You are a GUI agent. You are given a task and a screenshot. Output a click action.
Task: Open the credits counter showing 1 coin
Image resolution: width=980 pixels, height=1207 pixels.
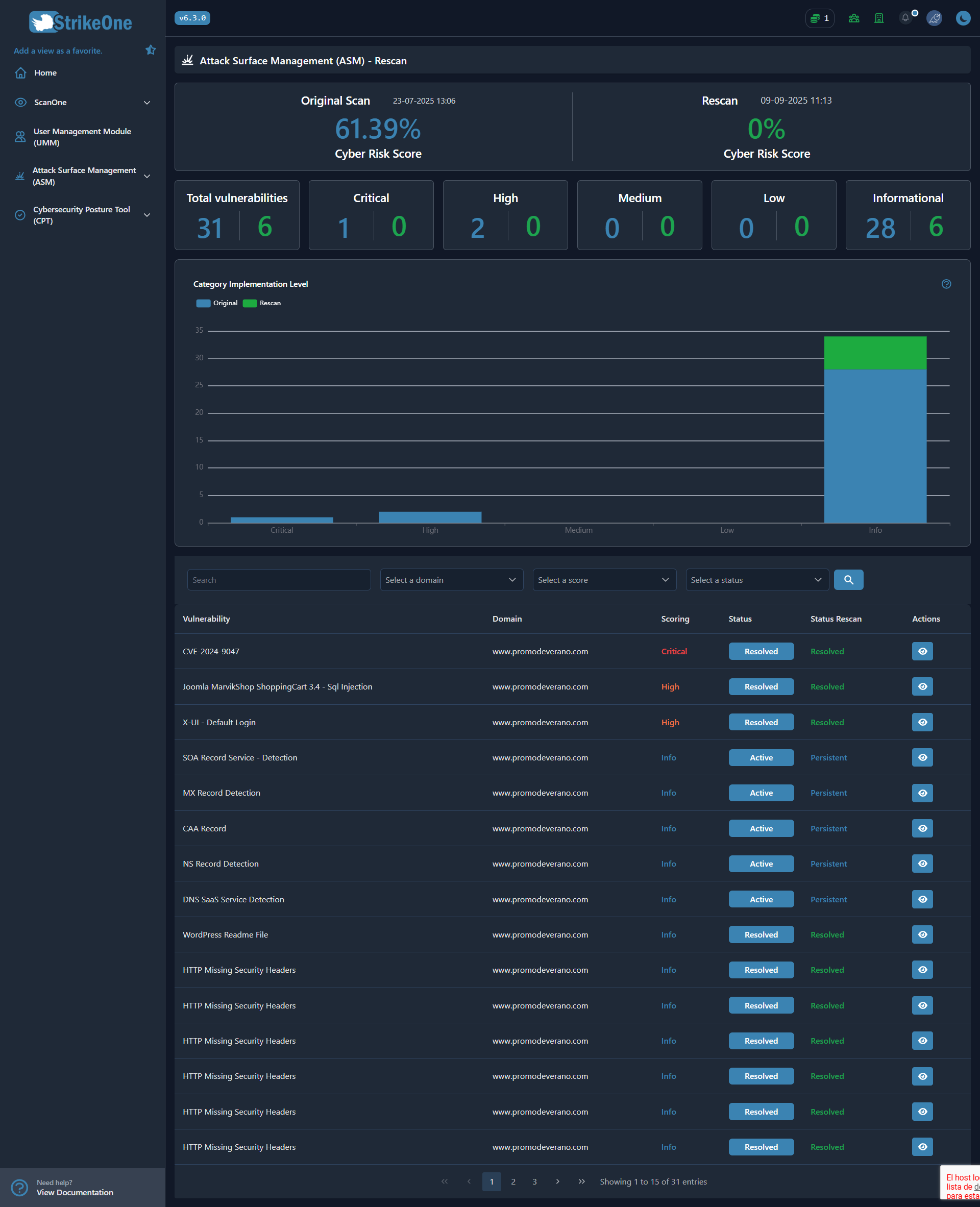pyautogui.click(x=820, y=18)
